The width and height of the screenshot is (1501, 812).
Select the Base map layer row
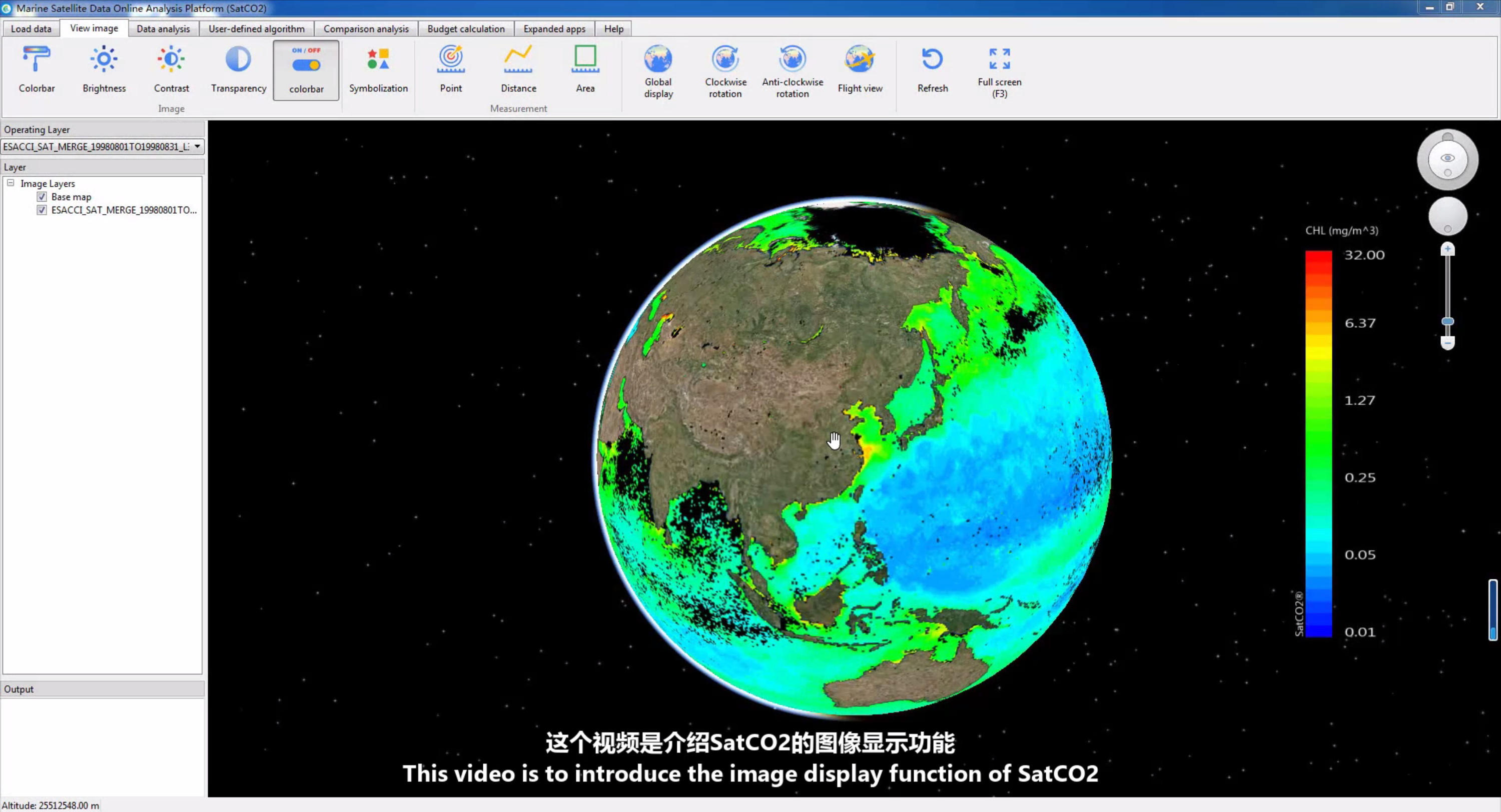coord(71,197)
